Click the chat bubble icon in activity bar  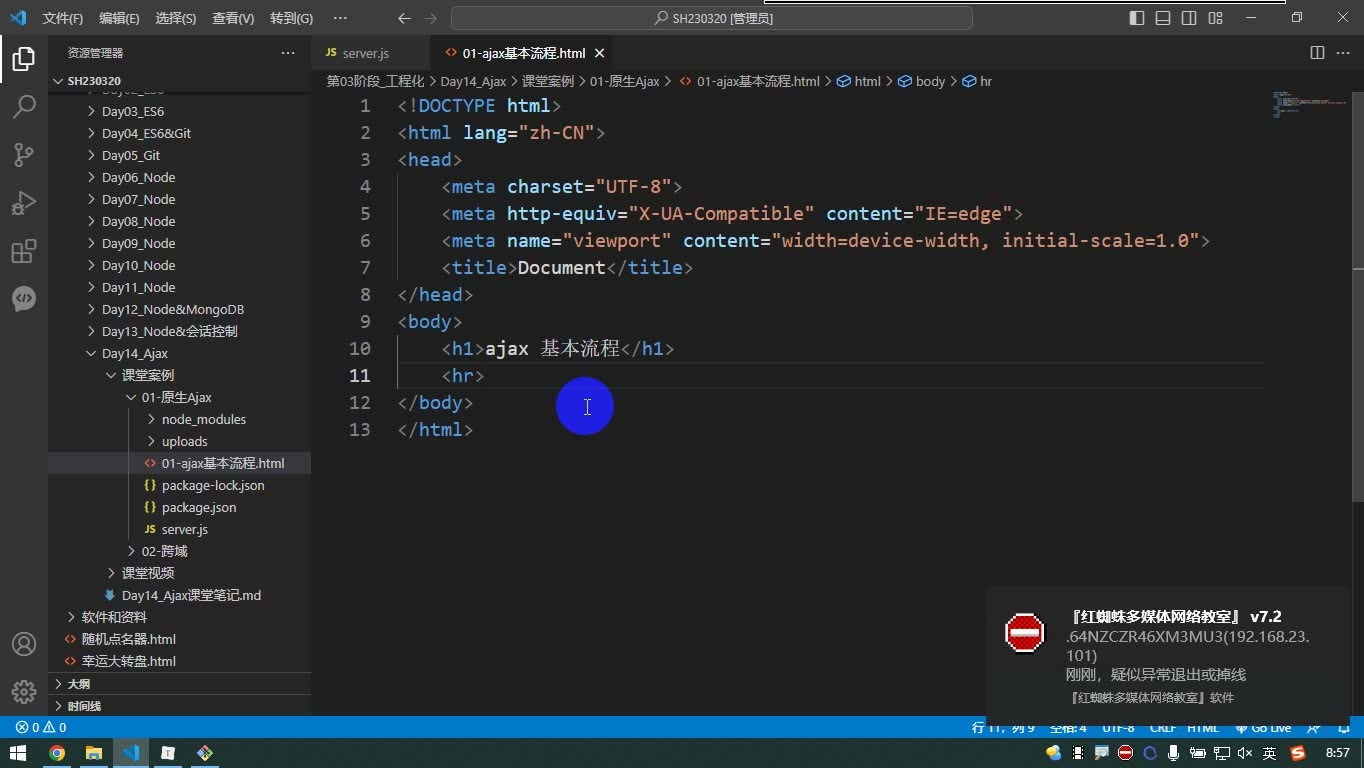pyautogui.click(x=24, y=298)
